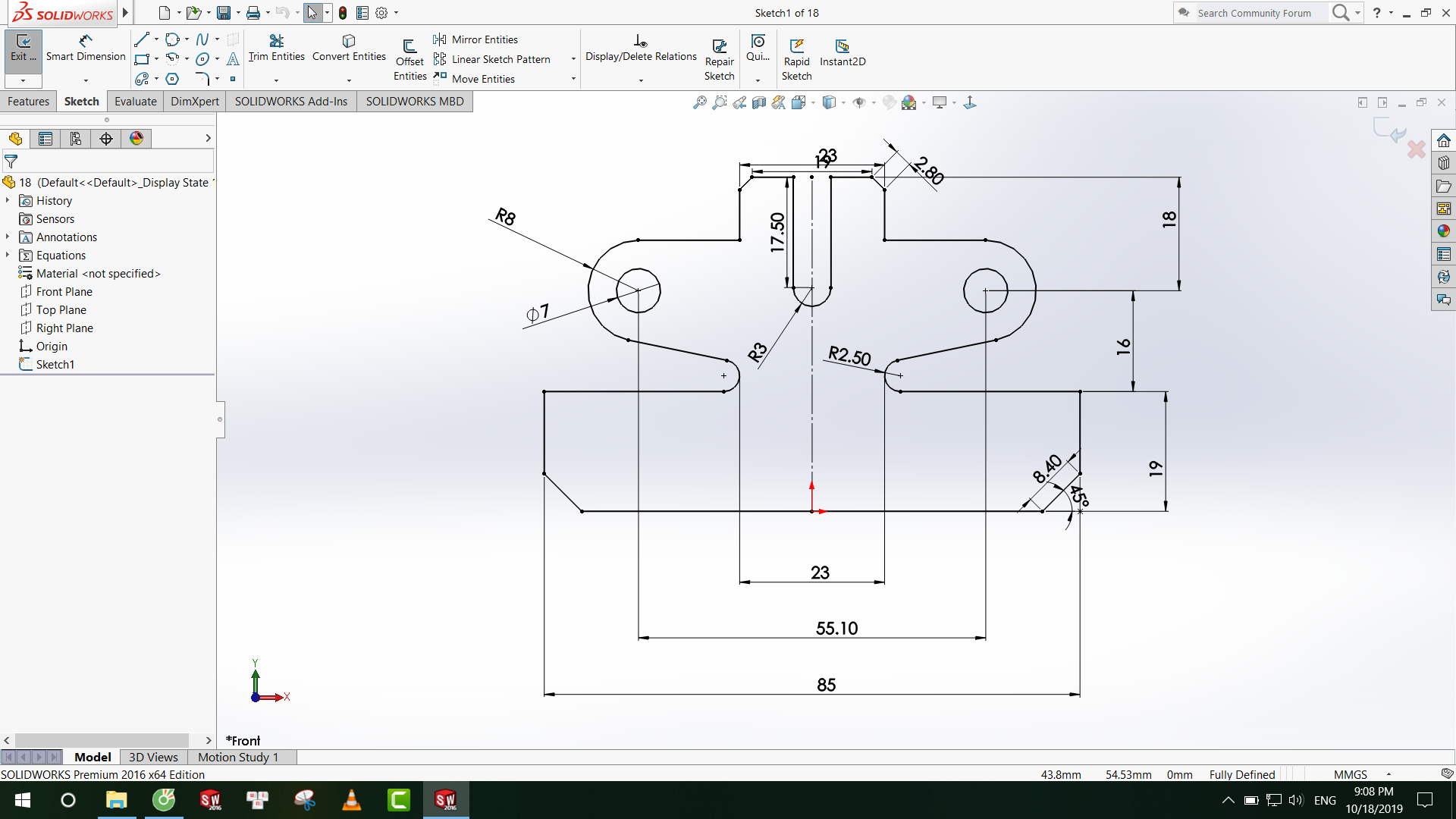Screen dimensions: 1456x819
Task: Open Linear Sketch Pattern dropdown arrow
Action: pyautogui.click(x=573, y=59)
